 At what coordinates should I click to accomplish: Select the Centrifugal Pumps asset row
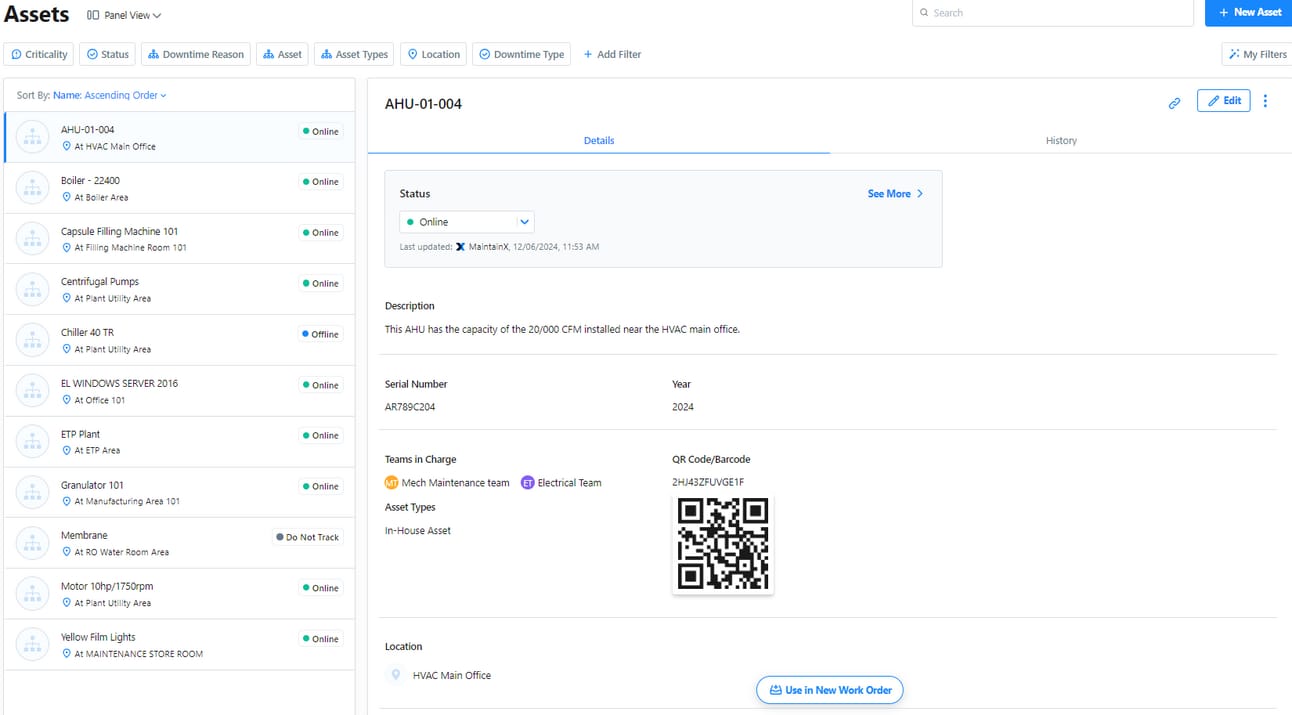click(x=179, y=290)
